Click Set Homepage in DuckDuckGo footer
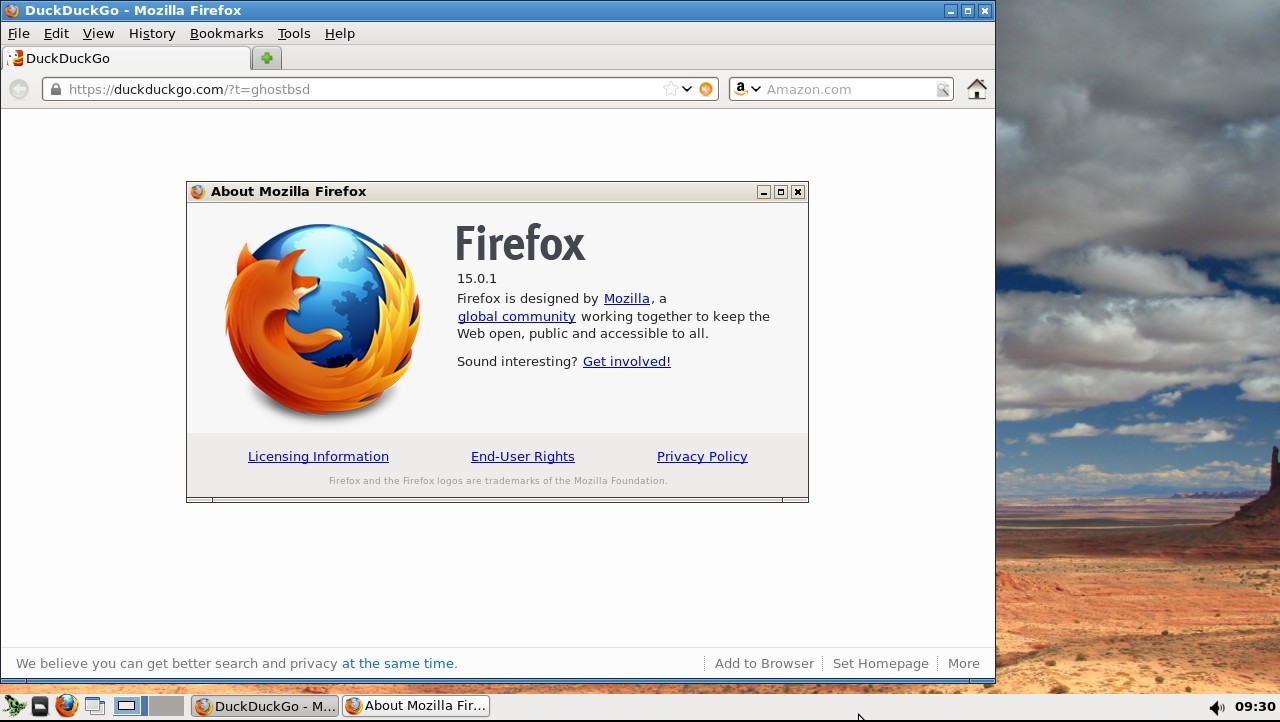 881,663
